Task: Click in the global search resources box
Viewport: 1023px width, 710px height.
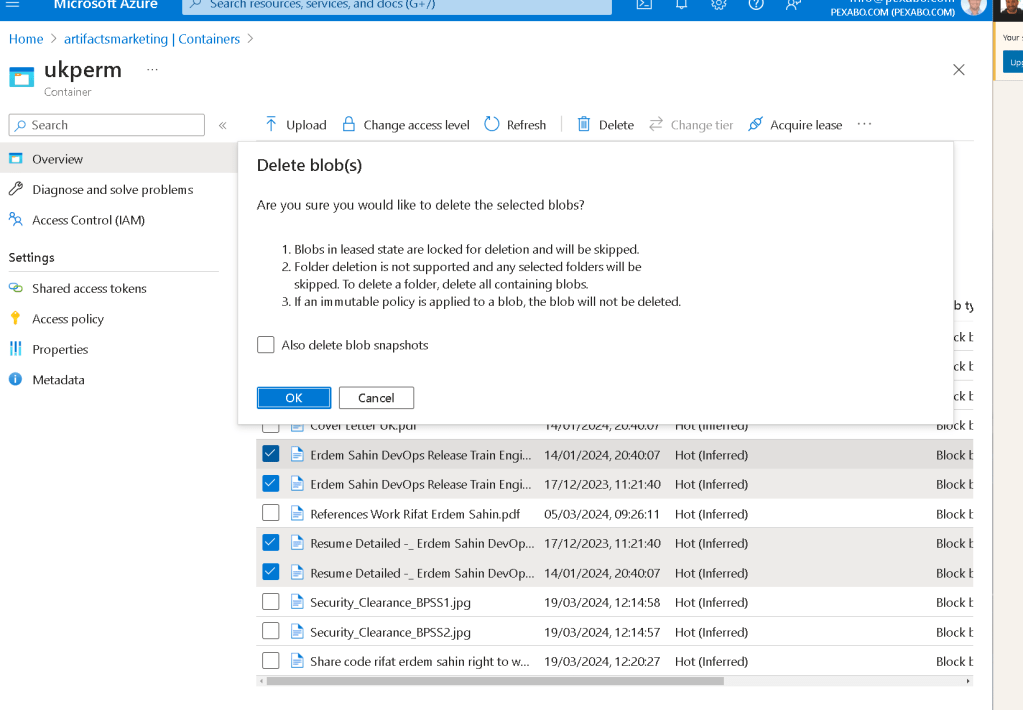Action: point(397,5)
